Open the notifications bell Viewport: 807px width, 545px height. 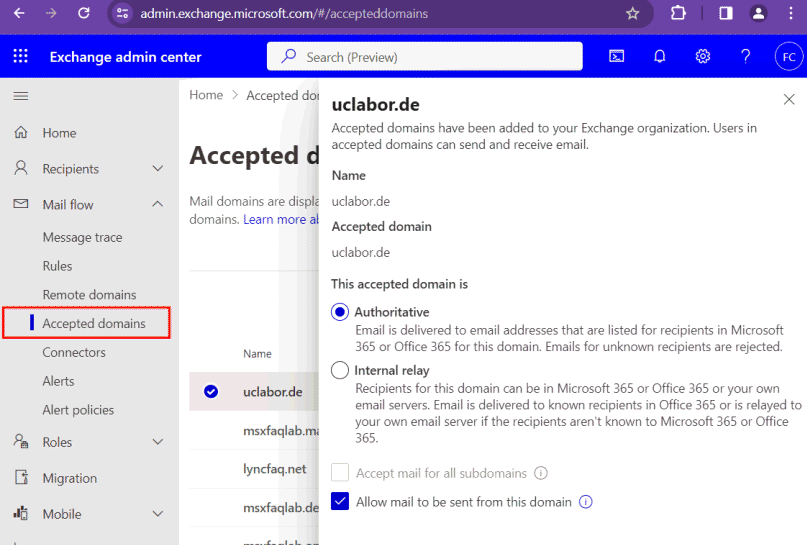660,56
